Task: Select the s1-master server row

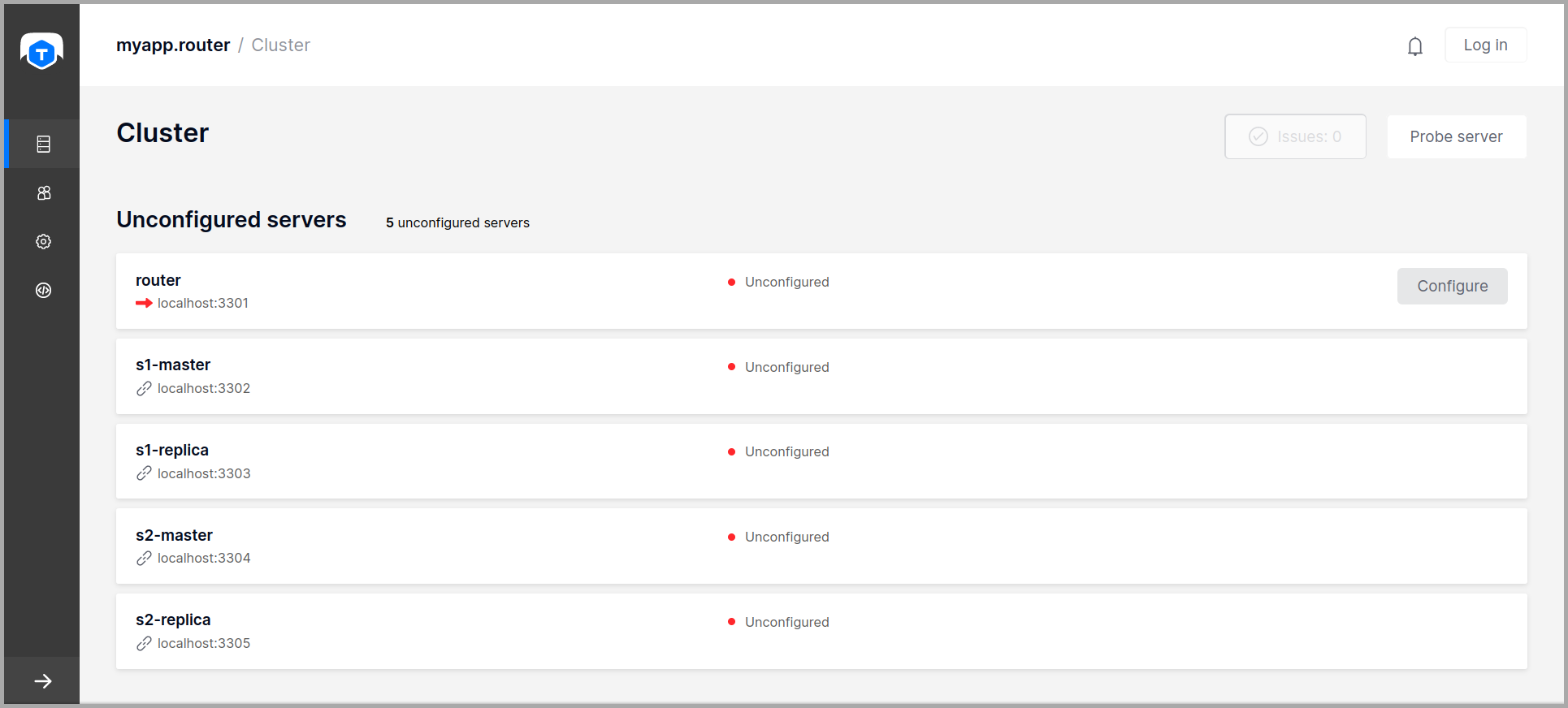Action: click(x=821, y=376)
